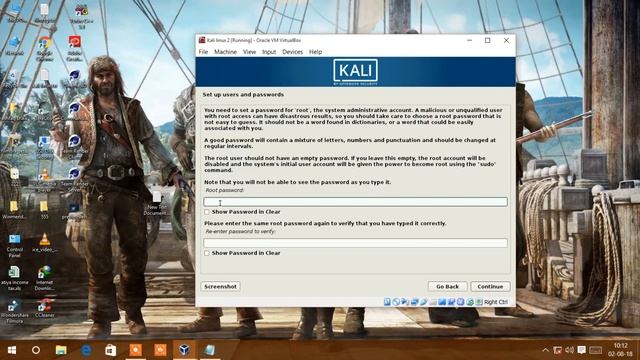The image size is (640, 360).
Task: Open the Windows Start menu
Action: coord(12,350)
